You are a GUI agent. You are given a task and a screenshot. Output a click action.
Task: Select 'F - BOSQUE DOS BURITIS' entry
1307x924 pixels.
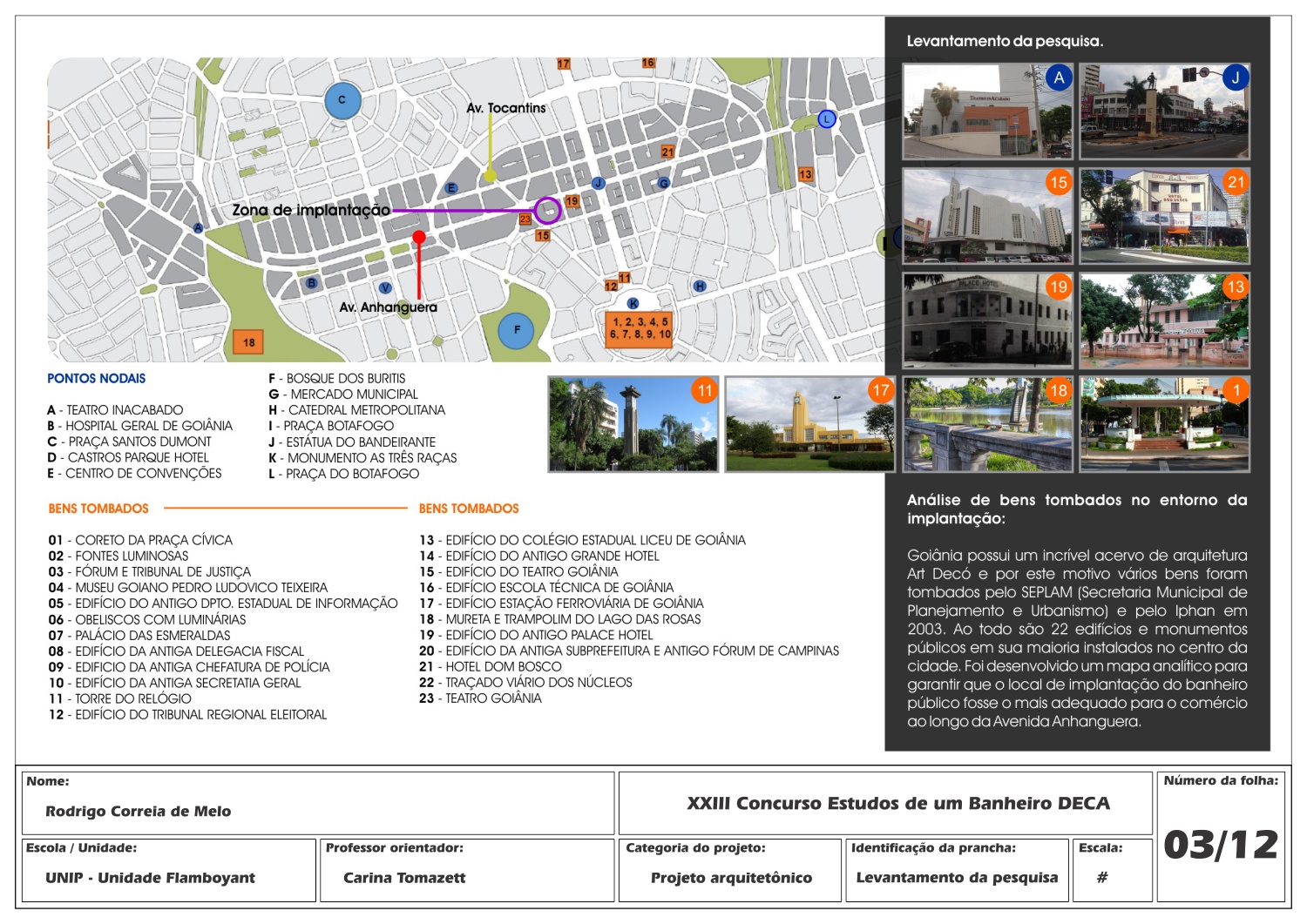point(337,378)
